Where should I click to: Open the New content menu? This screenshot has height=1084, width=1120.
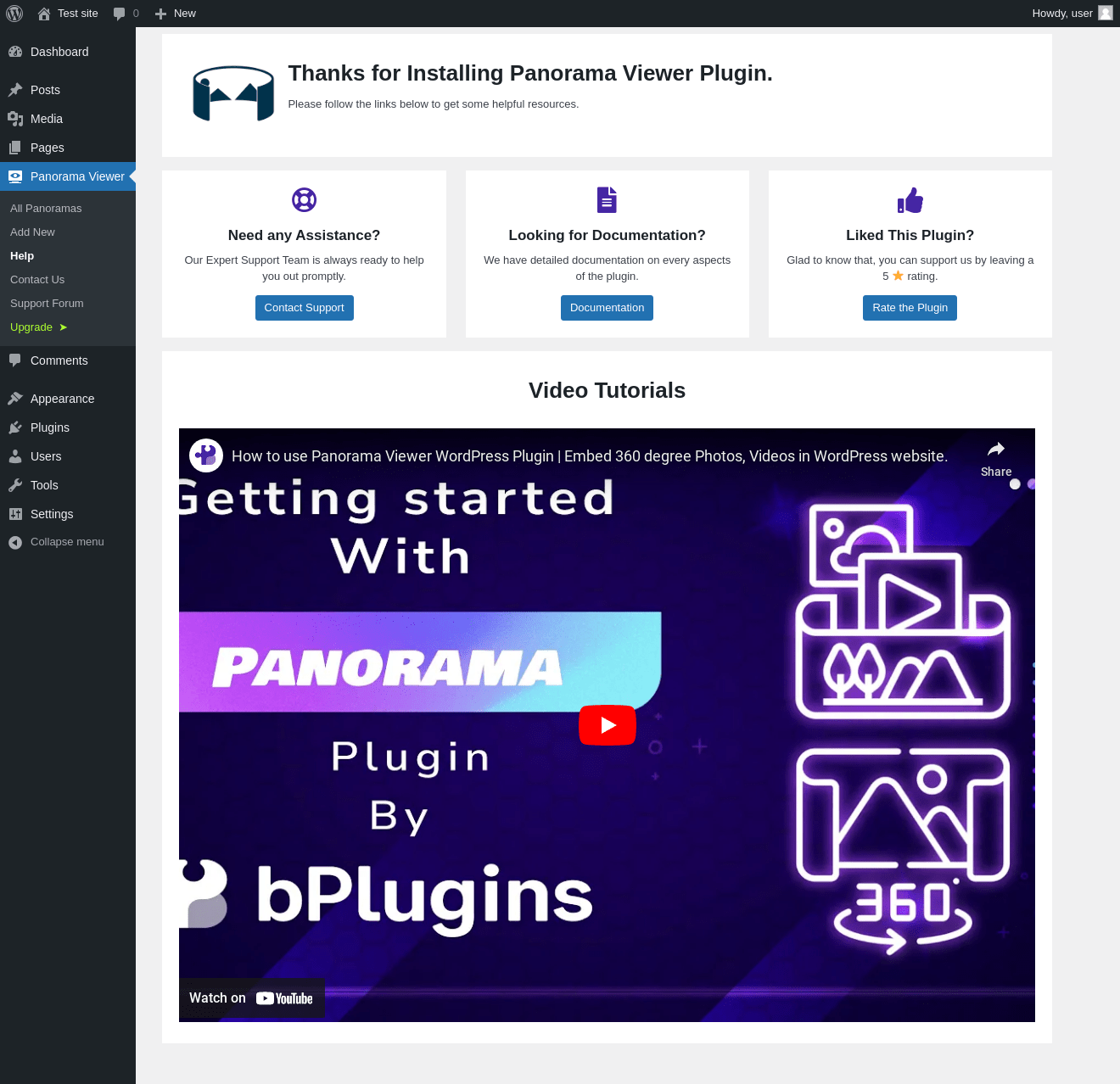click(x=176, y=14)
